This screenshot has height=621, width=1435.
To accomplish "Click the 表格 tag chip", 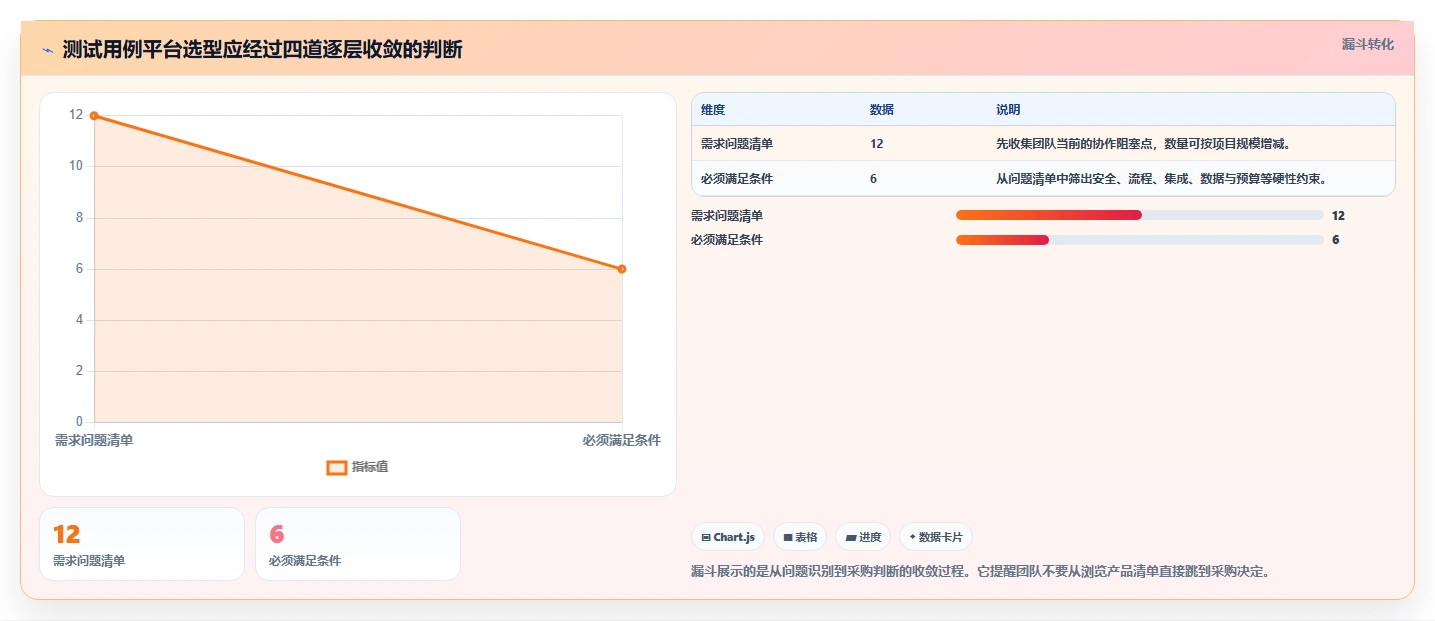I will pyautogui.click(x=800, y=537).
